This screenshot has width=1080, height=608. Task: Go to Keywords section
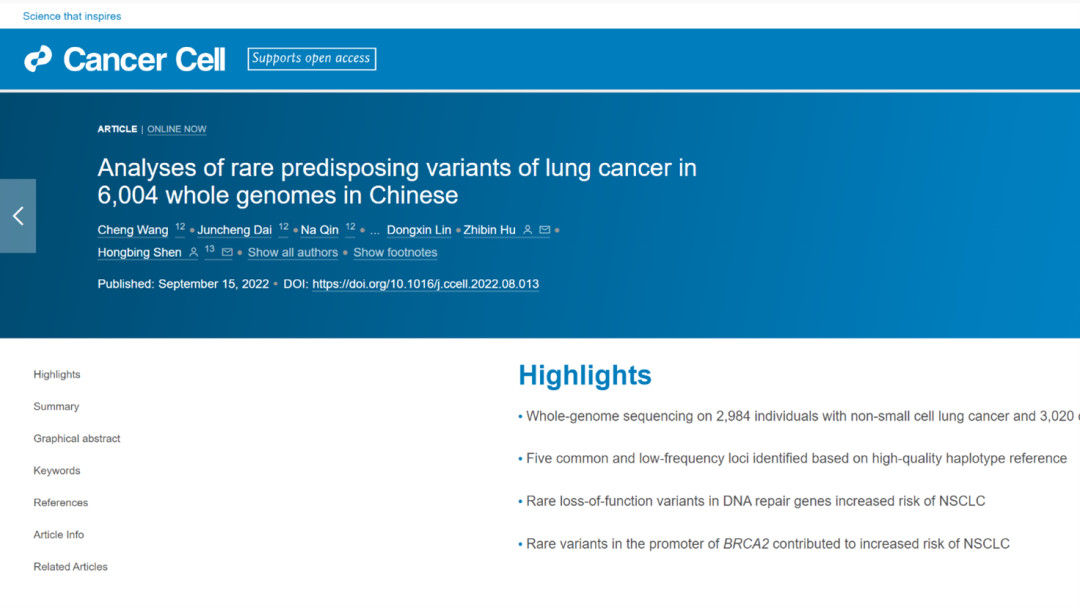point(57,471)
